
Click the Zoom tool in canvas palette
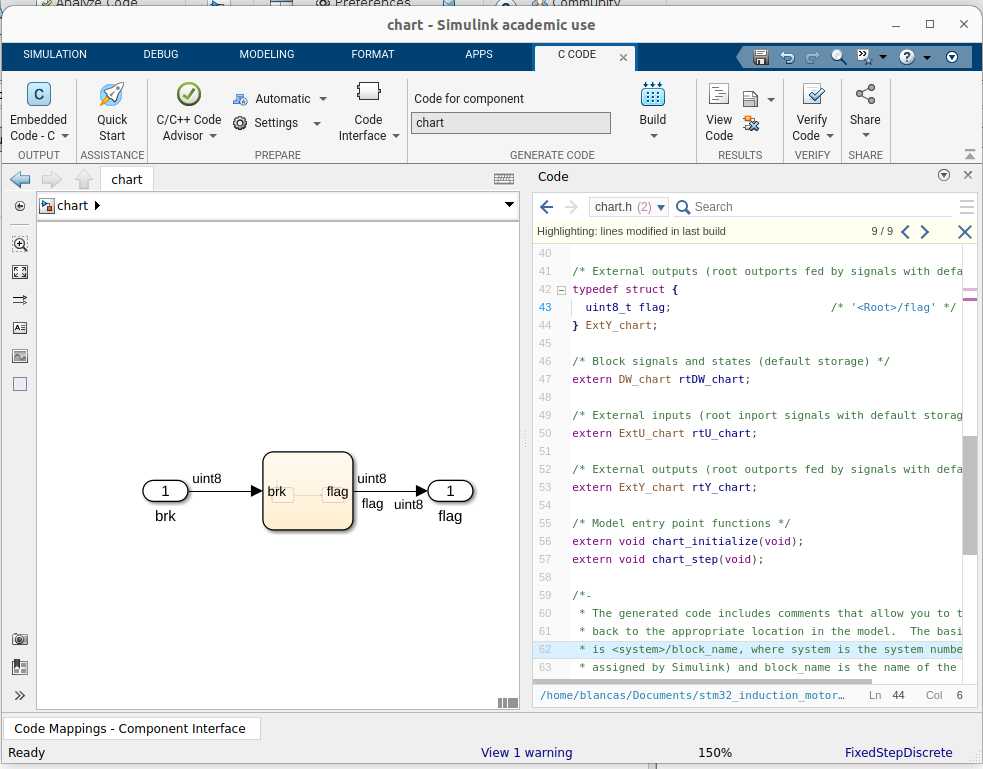20,244
